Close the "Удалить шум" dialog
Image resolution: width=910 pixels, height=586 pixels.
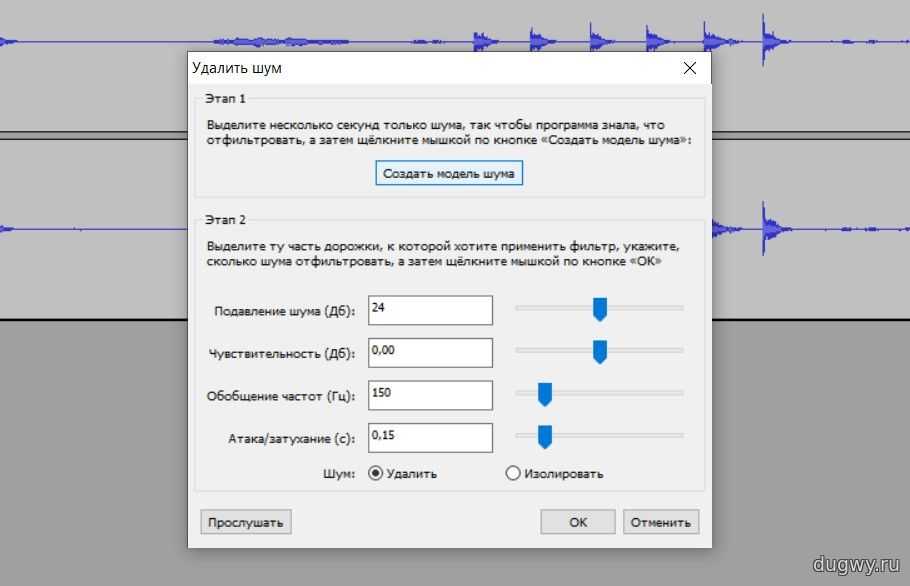tap(689, 68)
